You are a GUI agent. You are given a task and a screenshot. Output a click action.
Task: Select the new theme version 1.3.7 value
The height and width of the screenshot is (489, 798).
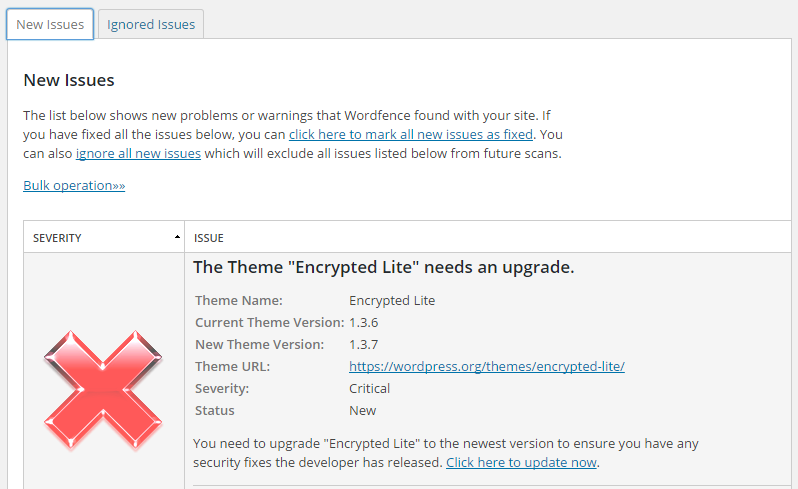[363, 344]
